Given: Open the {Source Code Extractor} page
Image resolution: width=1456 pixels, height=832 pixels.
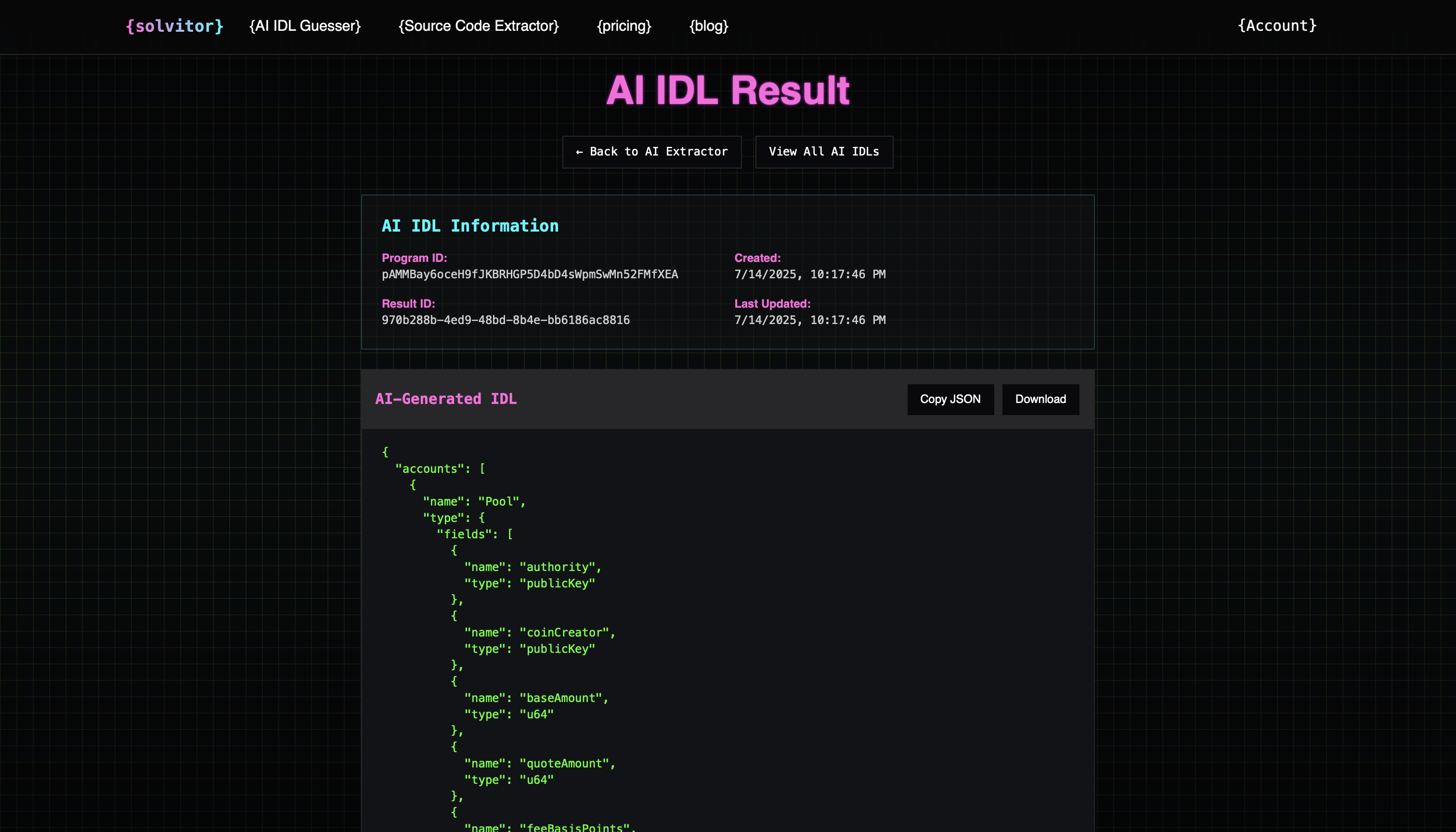Looking at the screenshot, I should 479,26.
